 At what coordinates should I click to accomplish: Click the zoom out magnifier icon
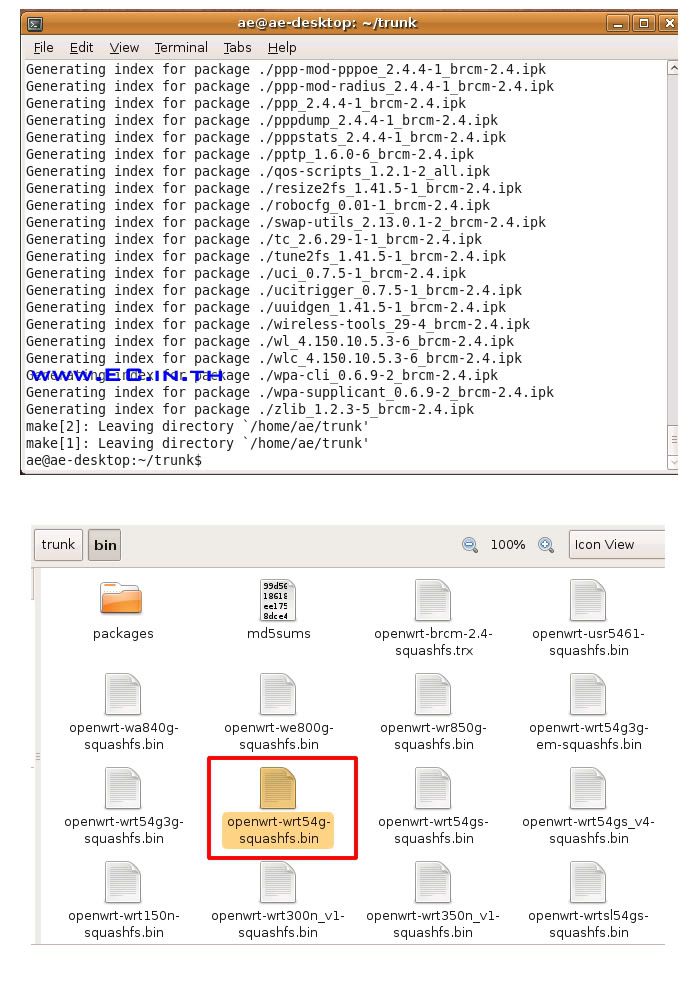pyautogui.click(x=470, y=545)
